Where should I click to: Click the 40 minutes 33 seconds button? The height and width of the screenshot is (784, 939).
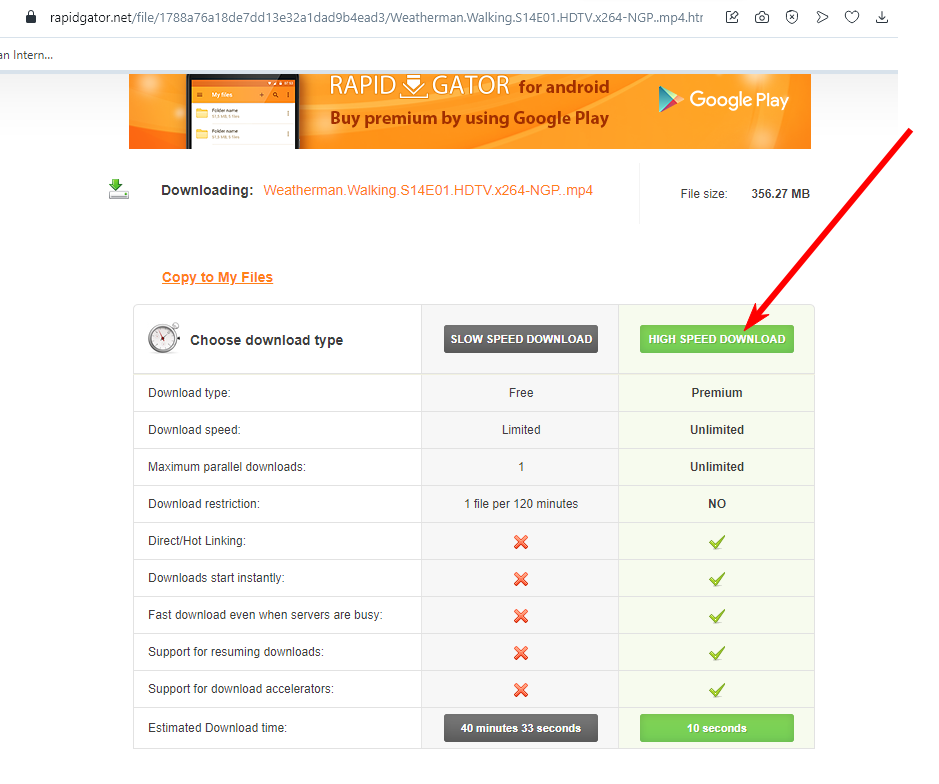(x=520, y=728)
